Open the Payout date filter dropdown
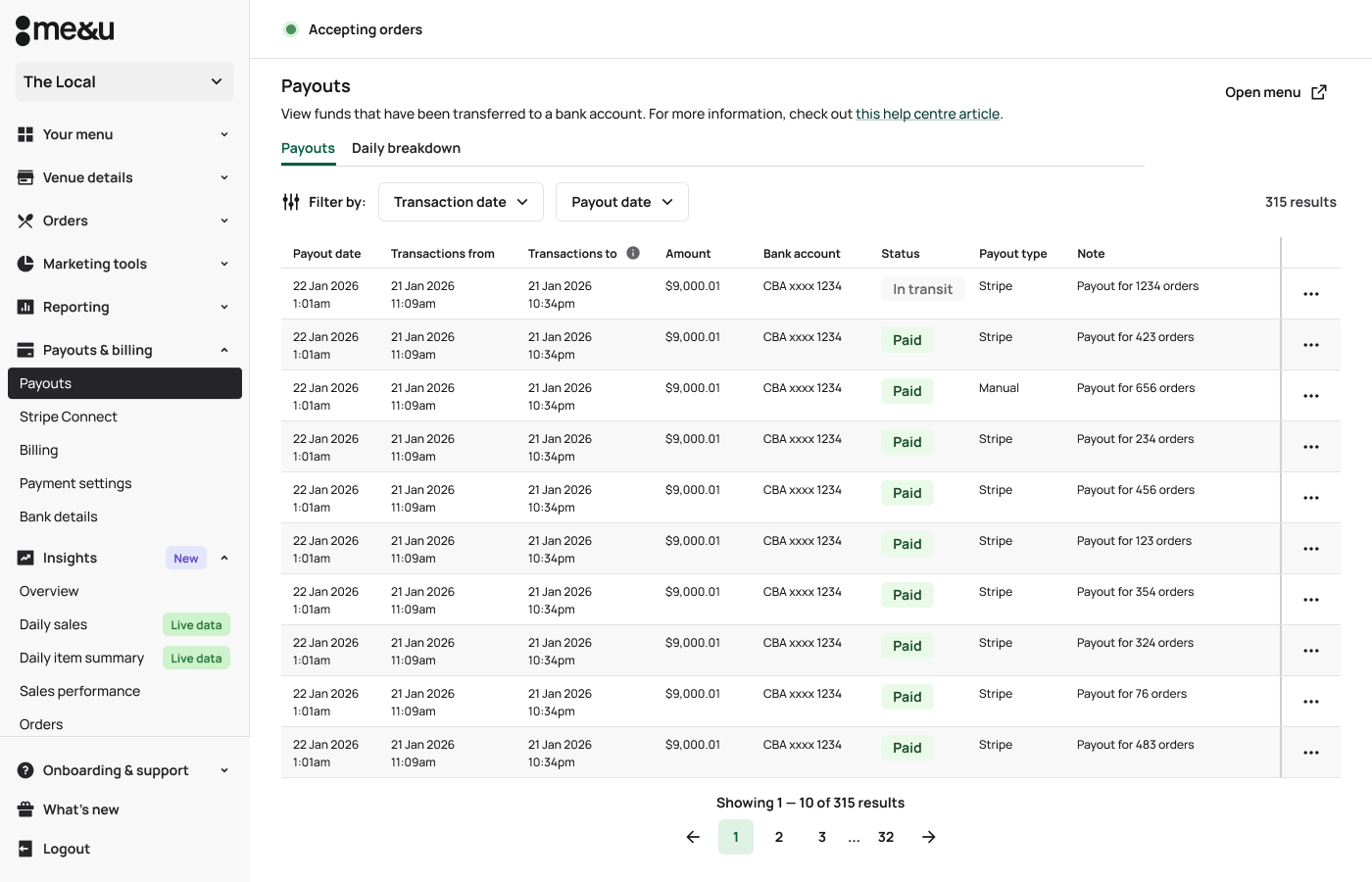Viewport: 1372px width, 882px height. point(621,202)
